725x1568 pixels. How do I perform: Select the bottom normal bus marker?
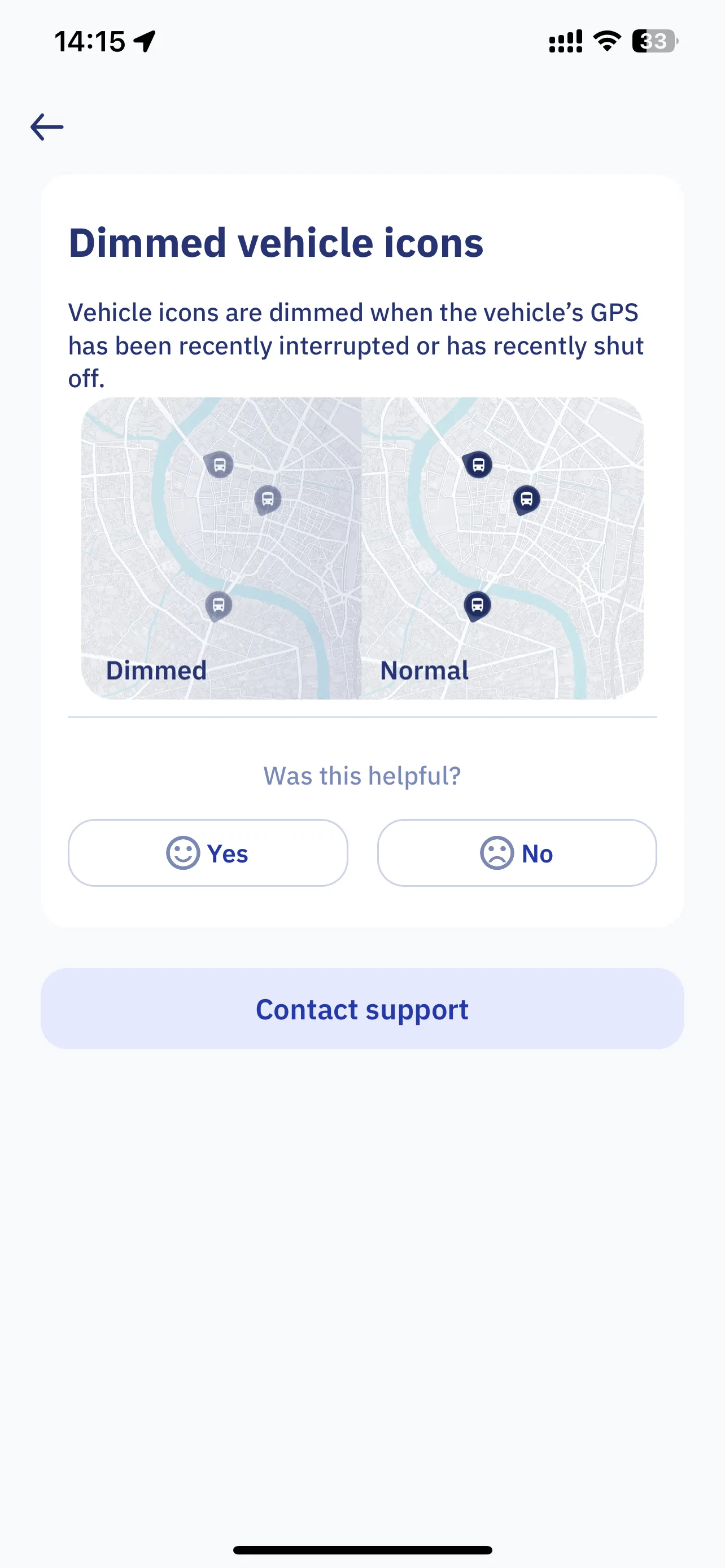(478, 606)
